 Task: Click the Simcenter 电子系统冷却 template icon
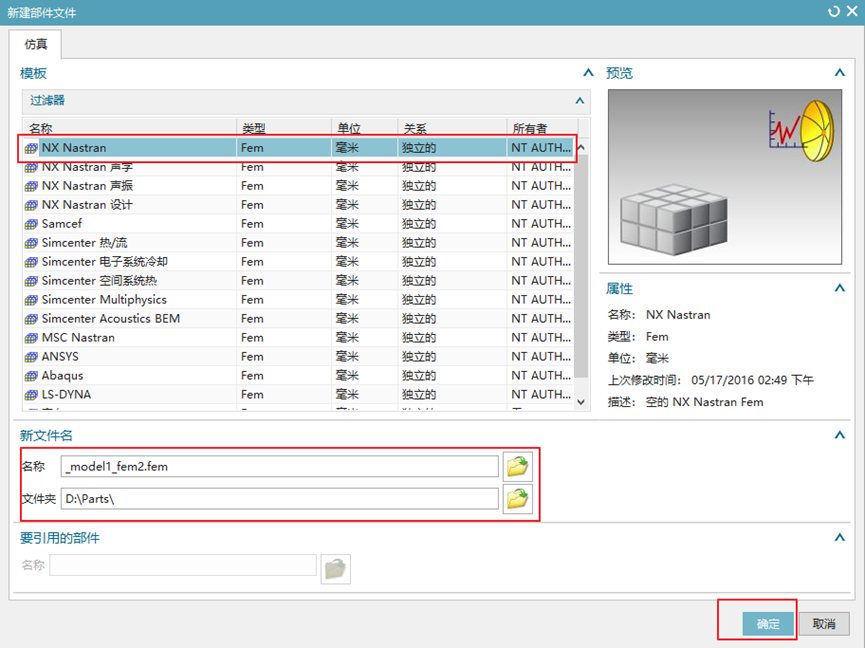(31, 261)
